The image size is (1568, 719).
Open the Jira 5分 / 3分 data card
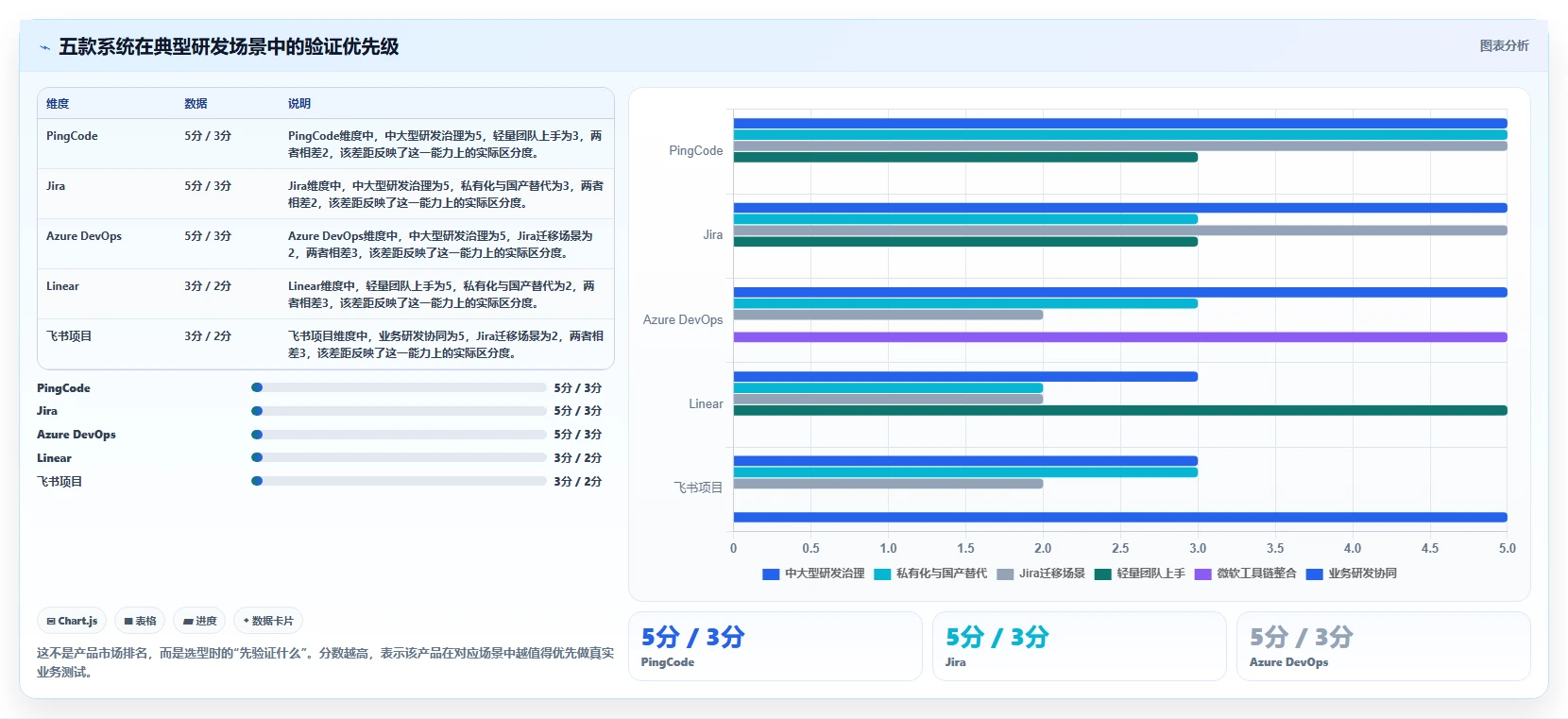1080,646
